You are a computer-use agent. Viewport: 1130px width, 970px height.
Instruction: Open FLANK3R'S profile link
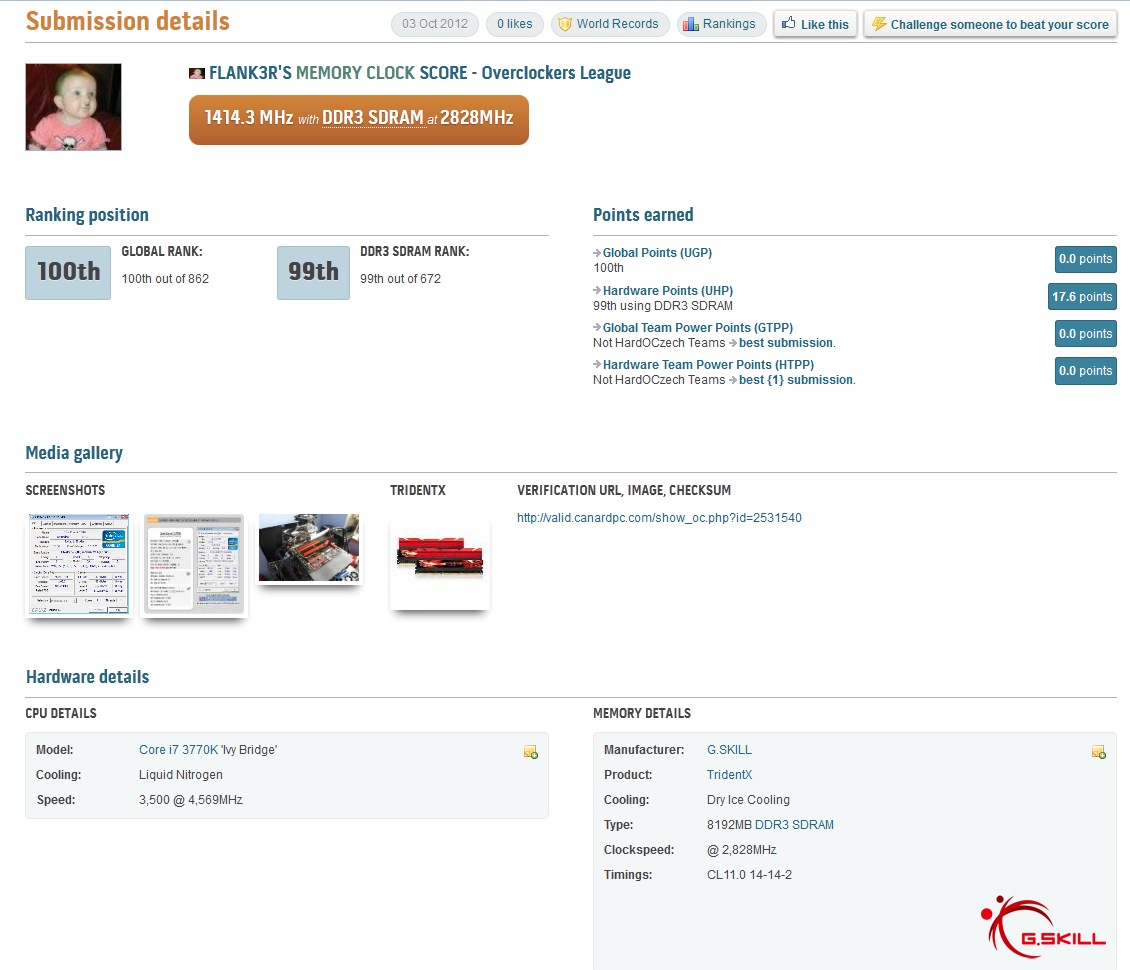(x=250, y=73)
